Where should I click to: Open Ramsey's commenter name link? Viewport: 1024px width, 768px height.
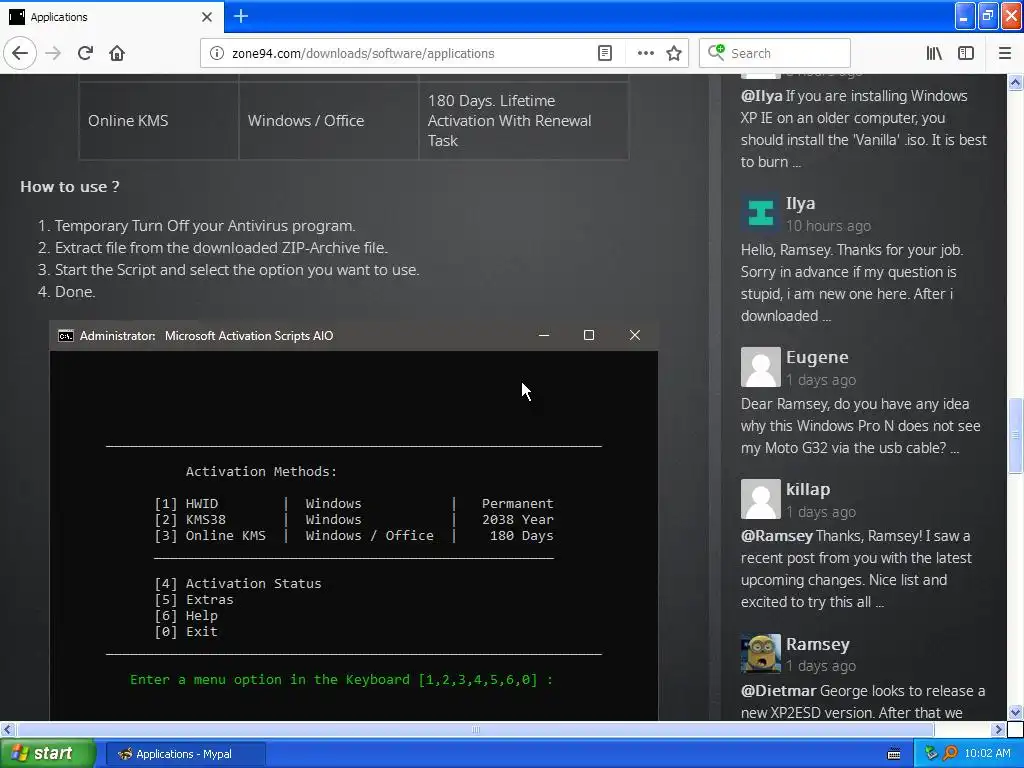pyautogui.click(x=818, y=644)
